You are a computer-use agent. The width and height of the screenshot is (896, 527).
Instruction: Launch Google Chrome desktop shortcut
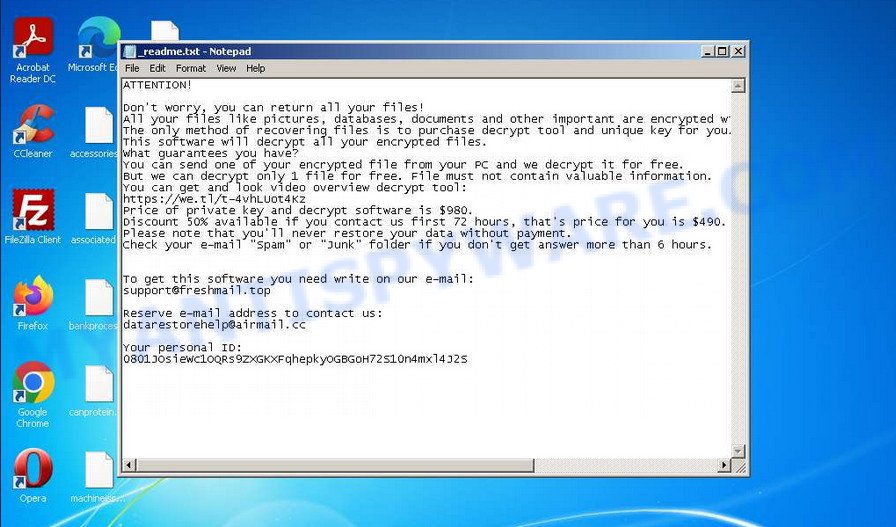33,395
